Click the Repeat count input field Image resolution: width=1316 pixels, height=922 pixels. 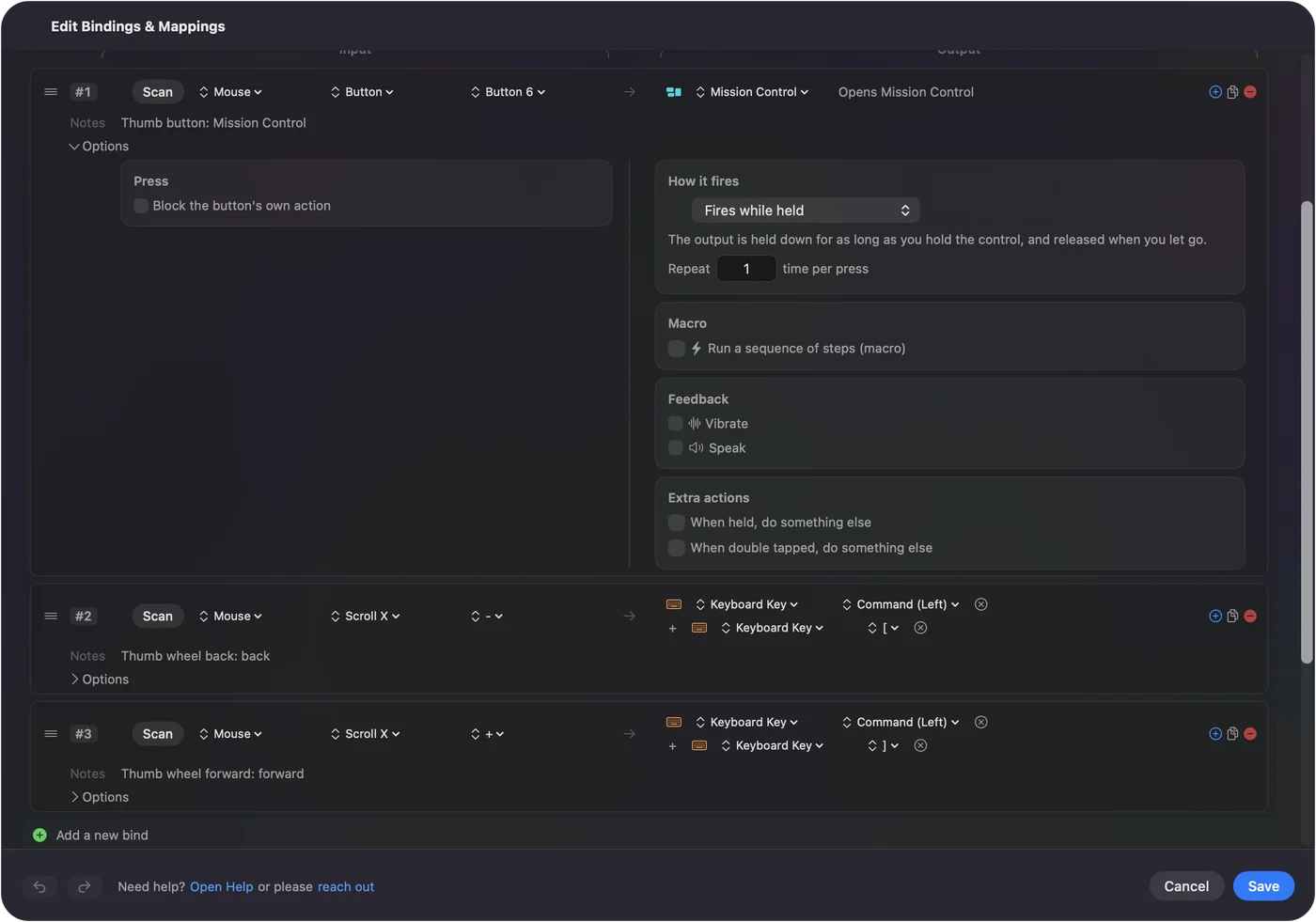pyautogui.click(x=746, y=269)
